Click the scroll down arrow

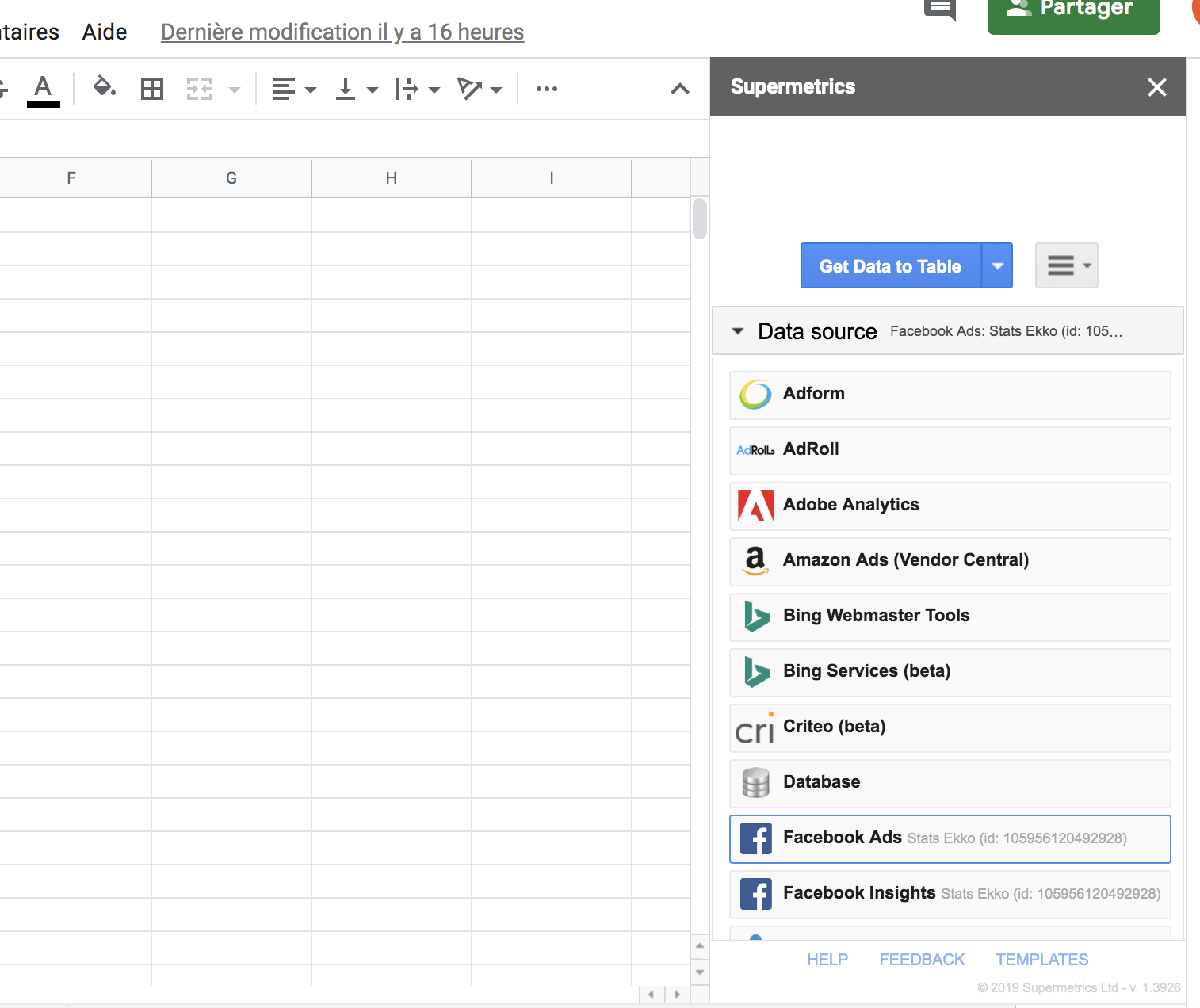[699, 972]
